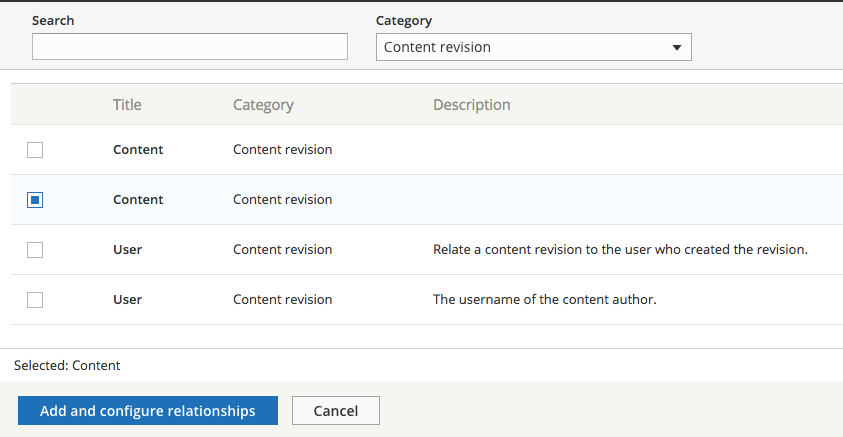
Task: Tick checkbox for User who created the revision
Action: [35, 250]
